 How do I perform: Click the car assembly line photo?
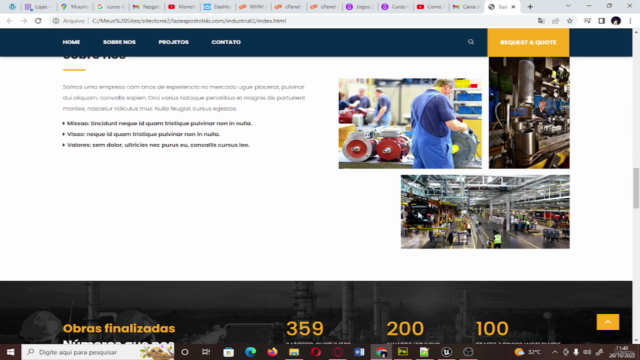[x=485, y=212]
